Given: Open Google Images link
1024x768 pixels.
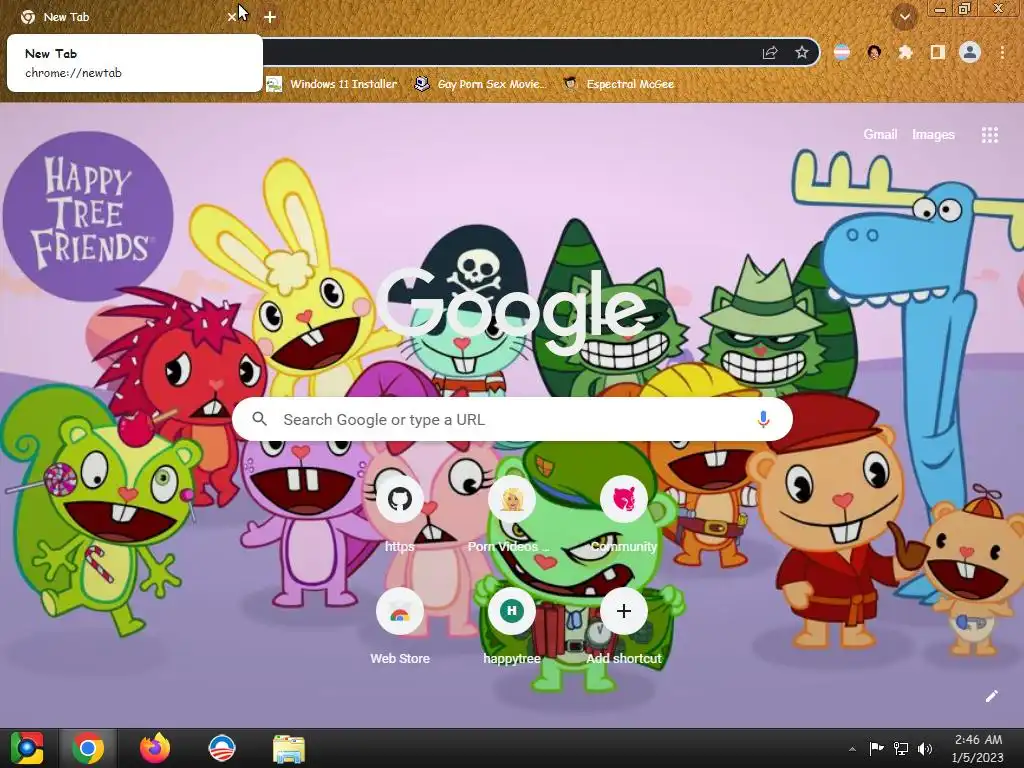Looking at the screenshot, I should [933, 135].
